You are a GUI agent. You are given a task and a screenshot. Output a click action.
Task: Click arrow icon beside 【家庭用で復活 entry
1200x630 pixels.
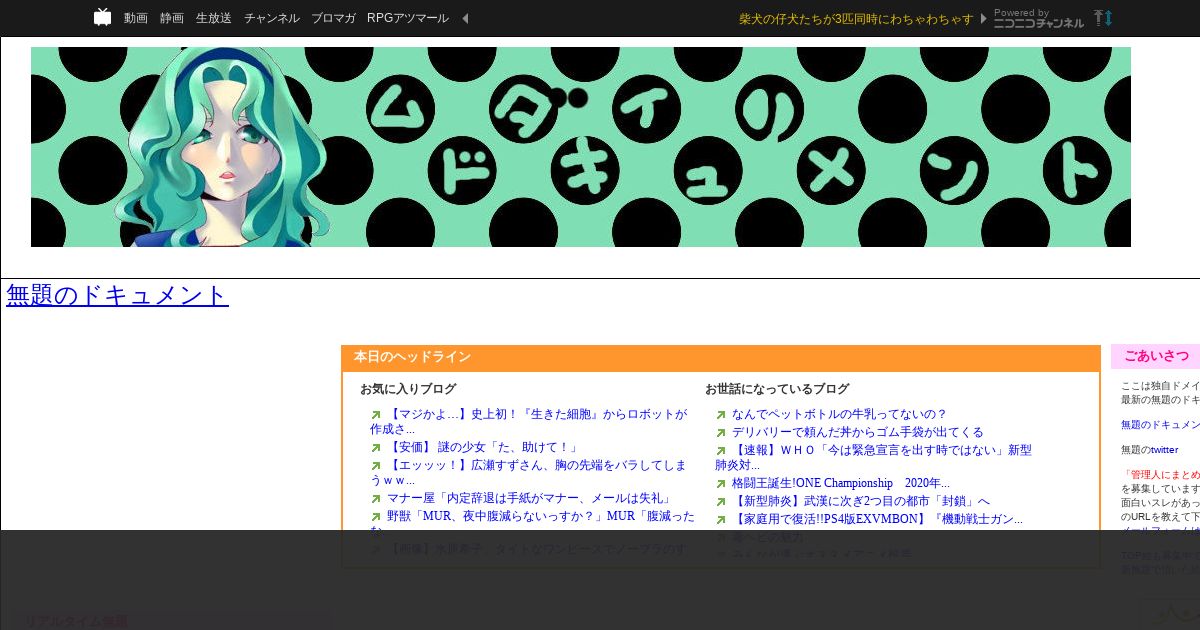pos(721,520)
